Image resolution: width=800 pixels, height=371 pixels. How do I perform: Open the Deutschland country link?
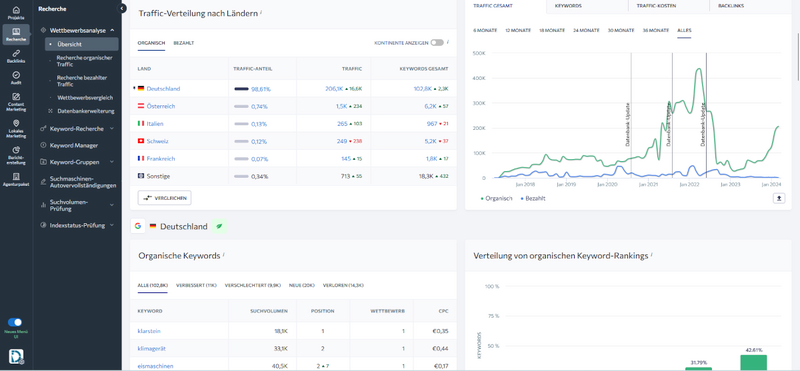pos(163,89)
